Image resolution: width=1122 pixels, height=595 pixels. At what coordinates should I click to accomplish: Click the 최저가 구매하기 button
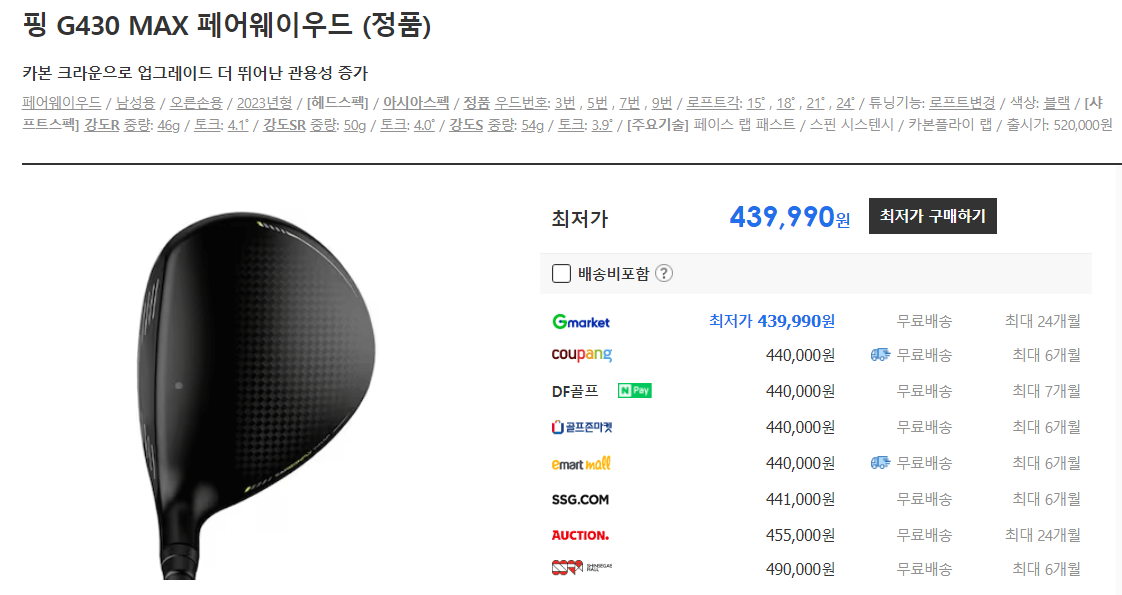pos(932,215)
